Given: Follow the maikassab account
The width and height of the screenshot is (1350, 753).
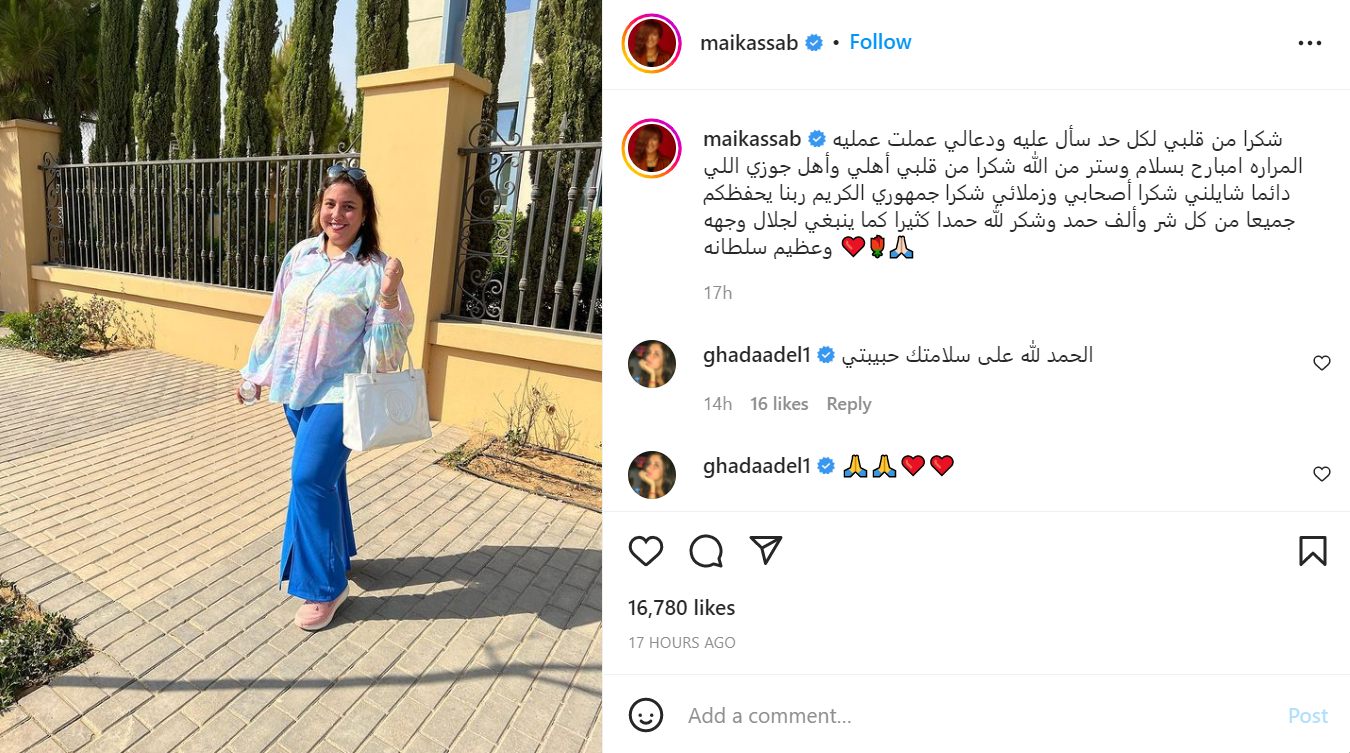Looking at the screenshot, I should tap(880, 42).
